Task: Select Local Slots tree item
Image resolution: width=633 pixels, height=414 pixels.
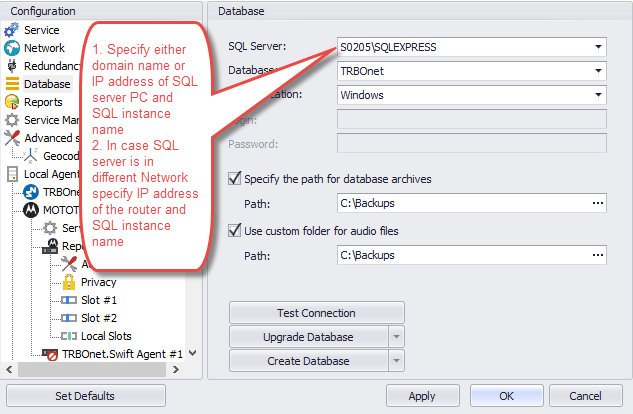Action: (106, 336)
